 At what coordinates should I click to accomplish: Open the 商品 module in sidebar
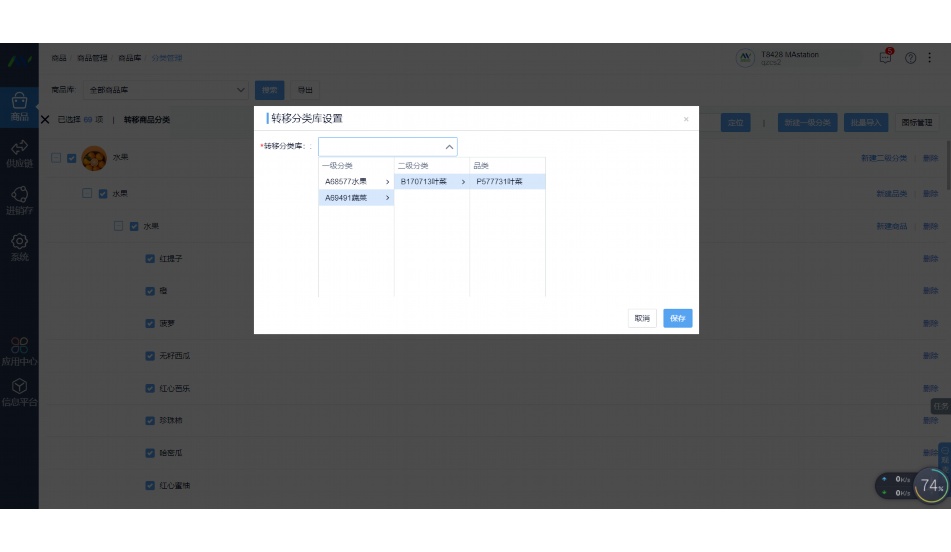coord(19,106)
